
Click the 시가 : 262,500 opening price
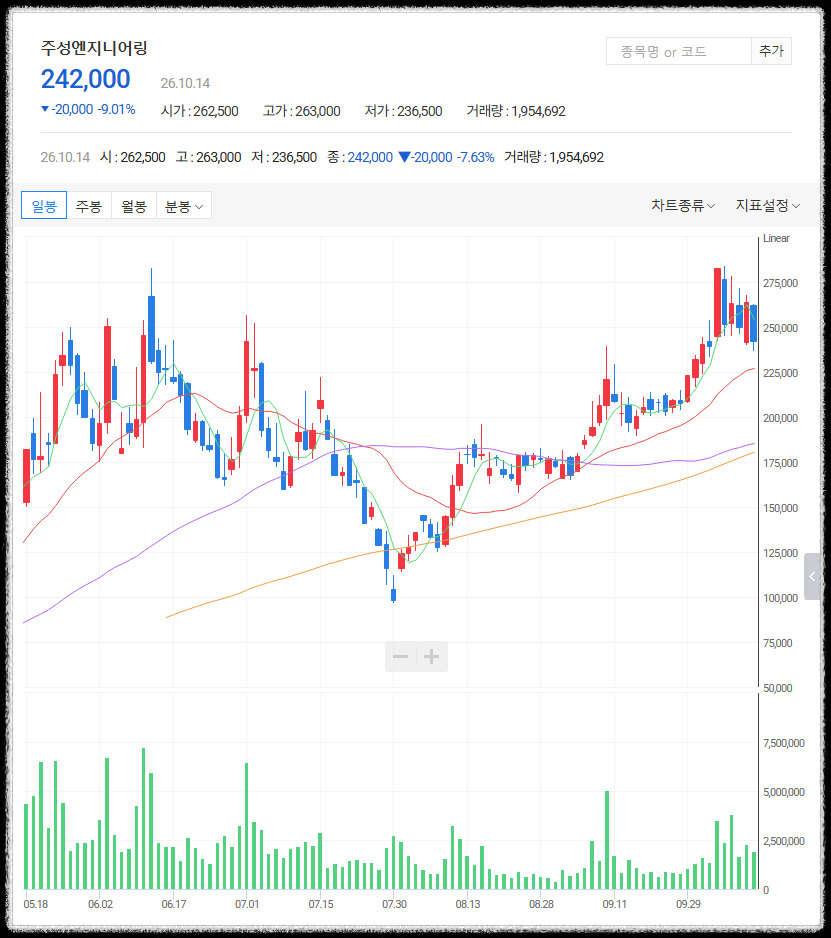(200, 111)
